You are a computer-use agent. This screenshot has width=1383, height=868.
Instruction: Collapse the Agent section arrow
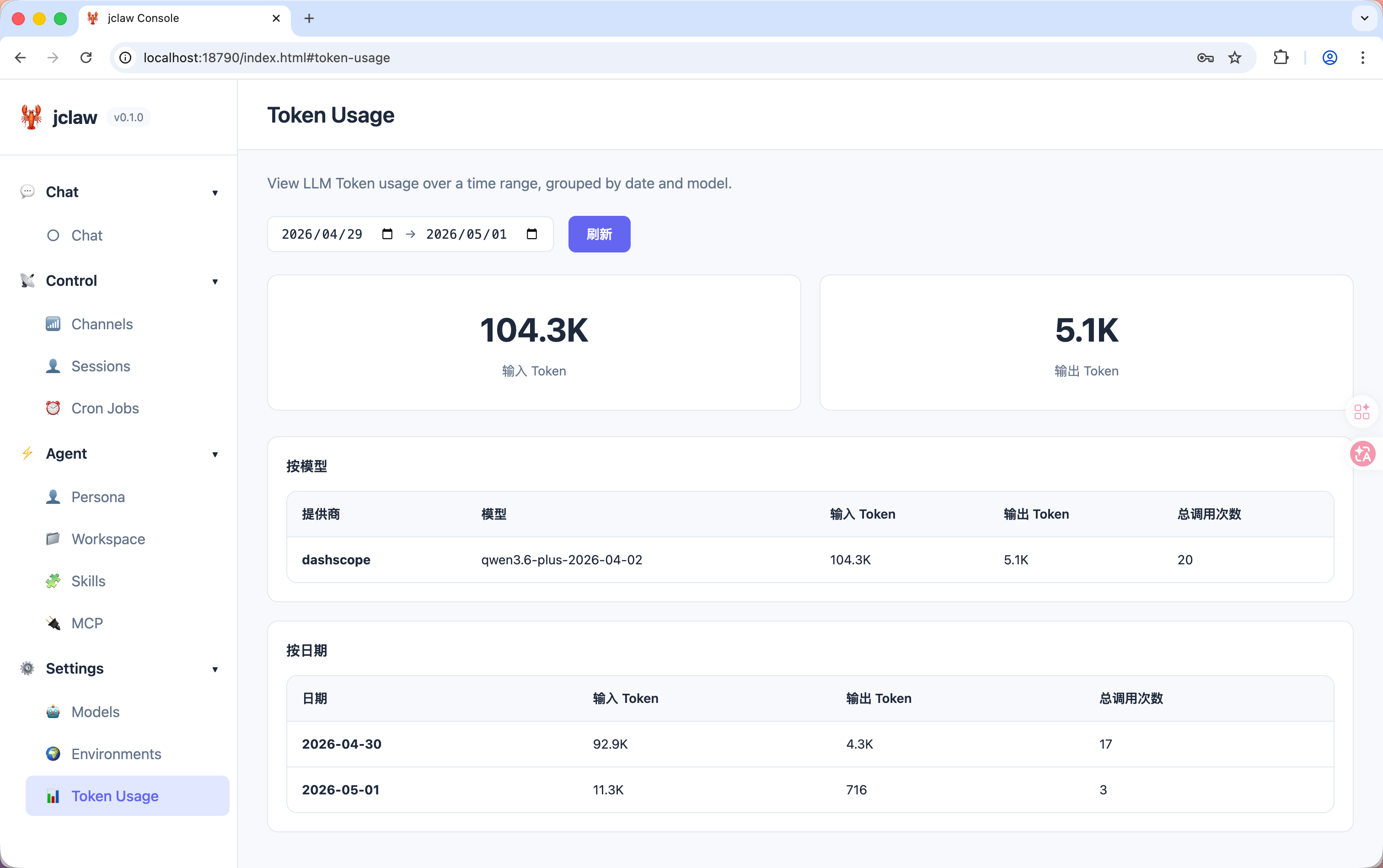point(214,455)
